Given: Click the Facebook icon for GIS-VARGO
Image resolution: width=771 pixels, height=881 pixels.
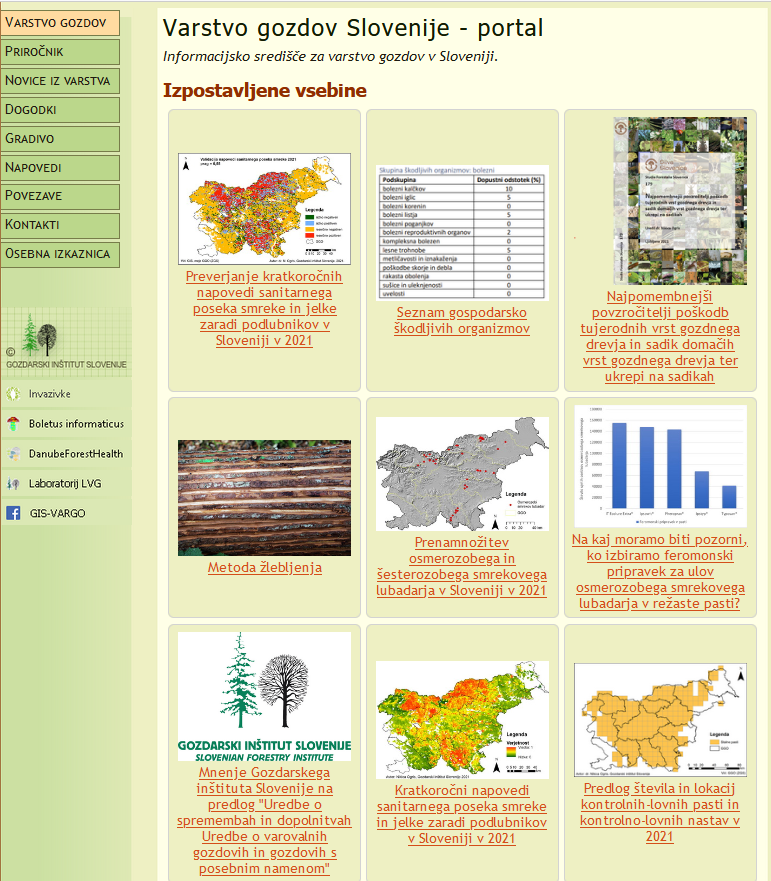Looking at the screenshot, I should [13, 514].
